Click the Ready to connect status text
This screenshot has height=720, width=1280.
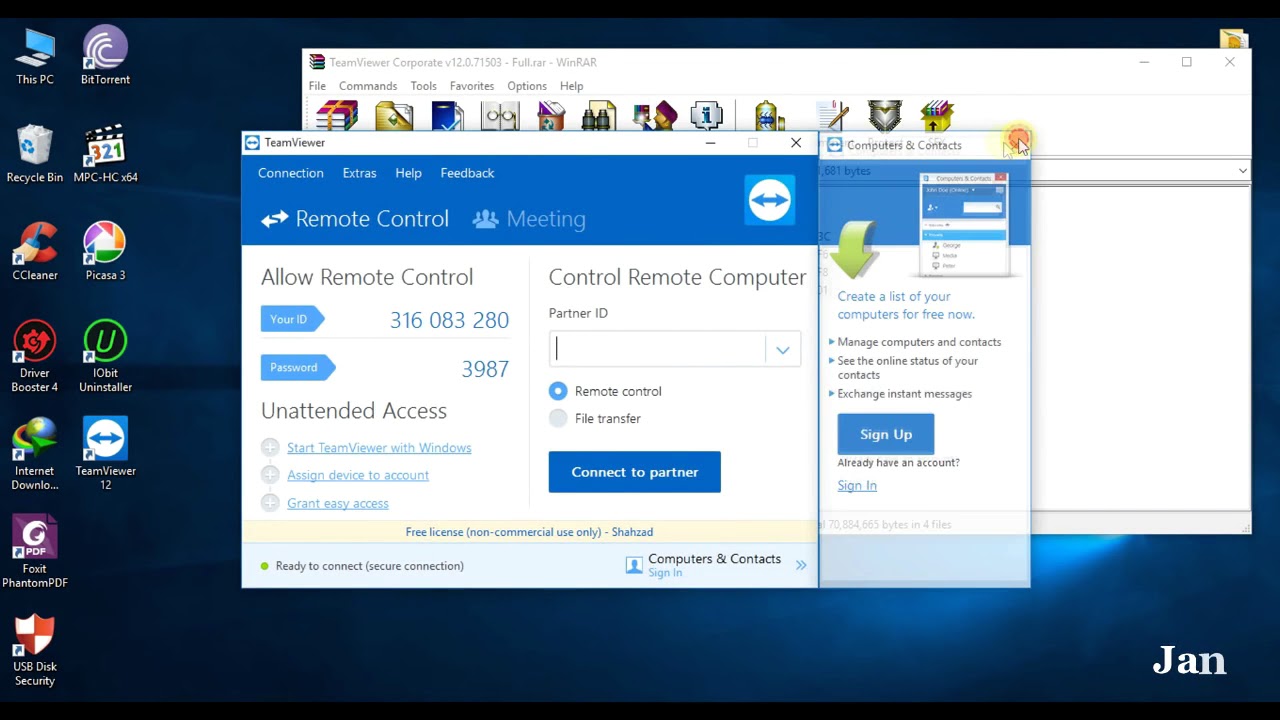point(370,566)
